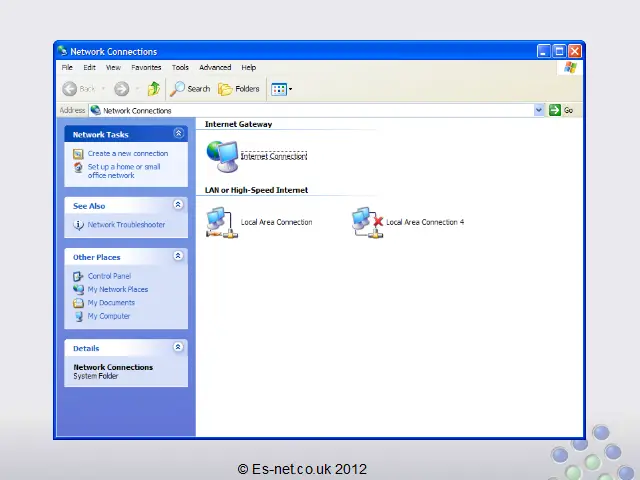The width and height of the screenshot is (640, 480).
Task: Open the Forward history dropdown arrow
Action: (137, 89)
